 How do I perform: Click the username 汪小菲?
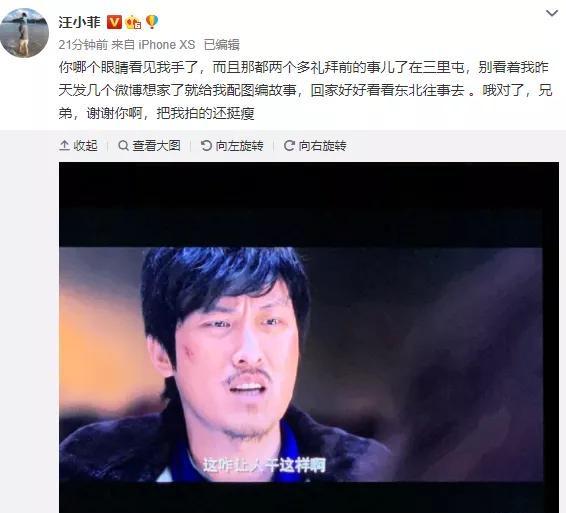pos(79,22)
